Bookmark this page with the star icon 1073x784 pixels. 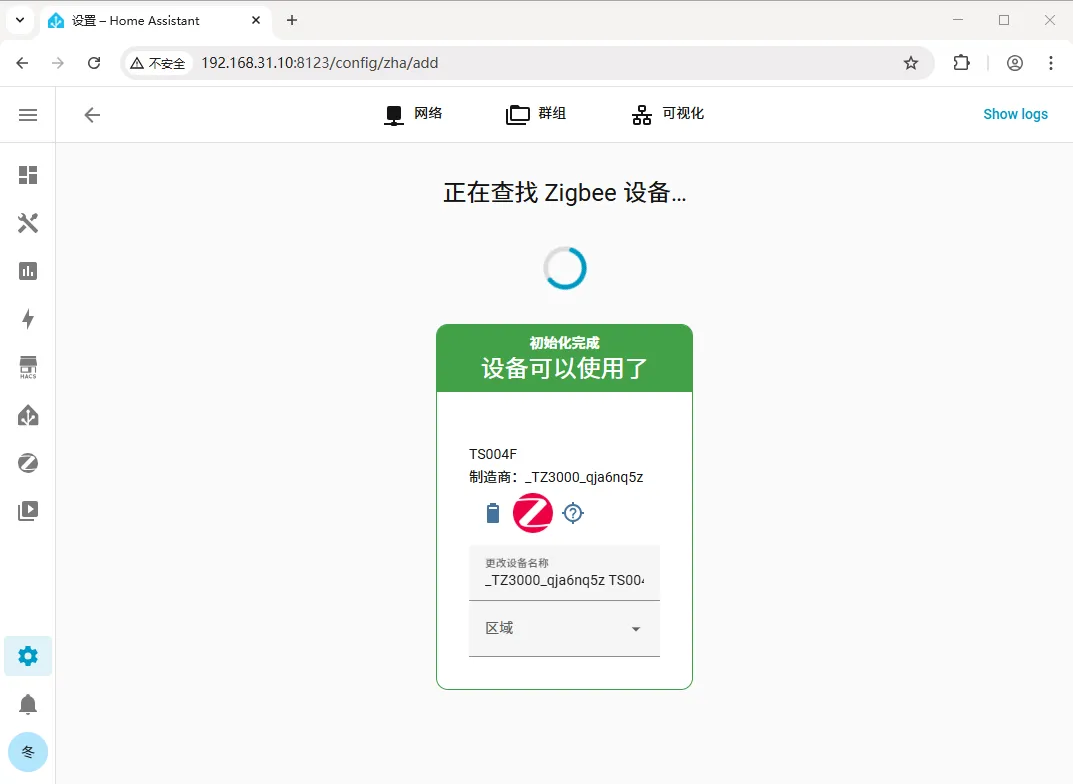(911, 63)
